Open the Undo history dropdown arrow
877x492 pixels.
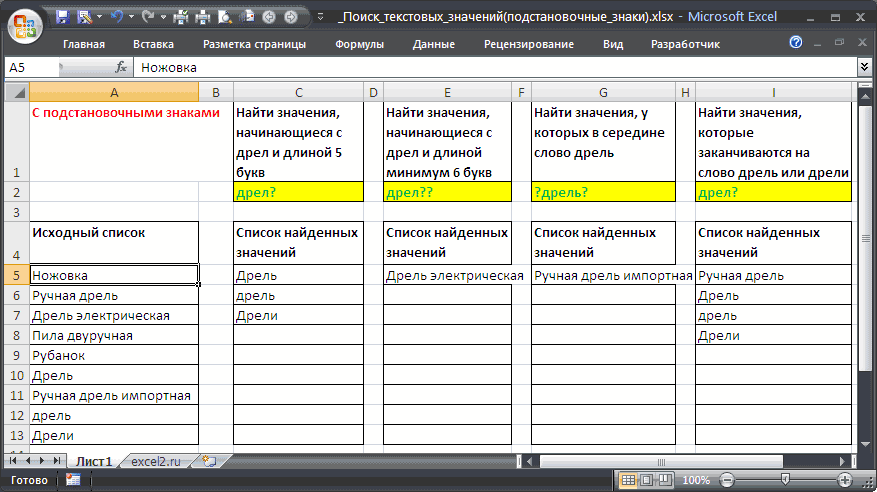pyautogui.click(x=132, y=17)
